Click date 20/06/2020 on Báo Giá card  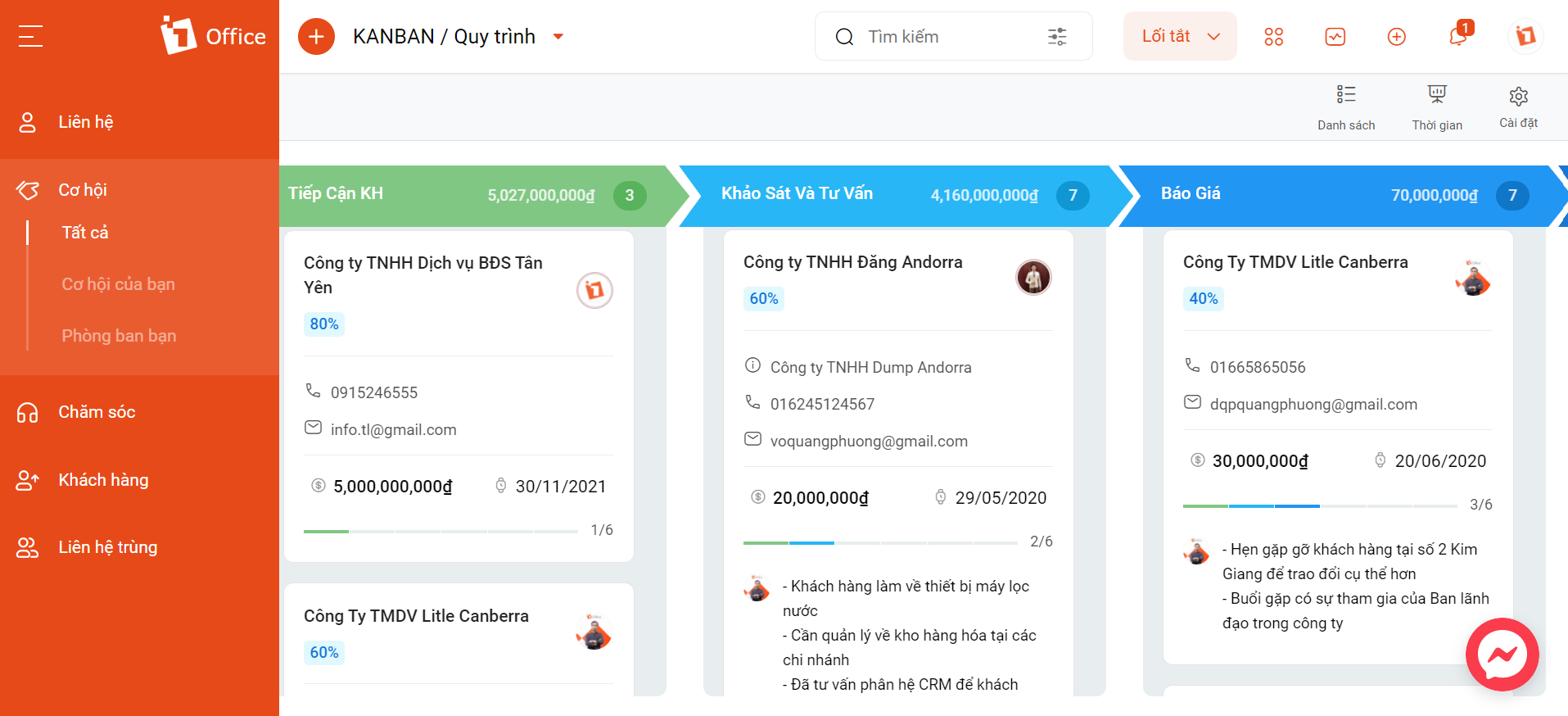point(1440,461)
